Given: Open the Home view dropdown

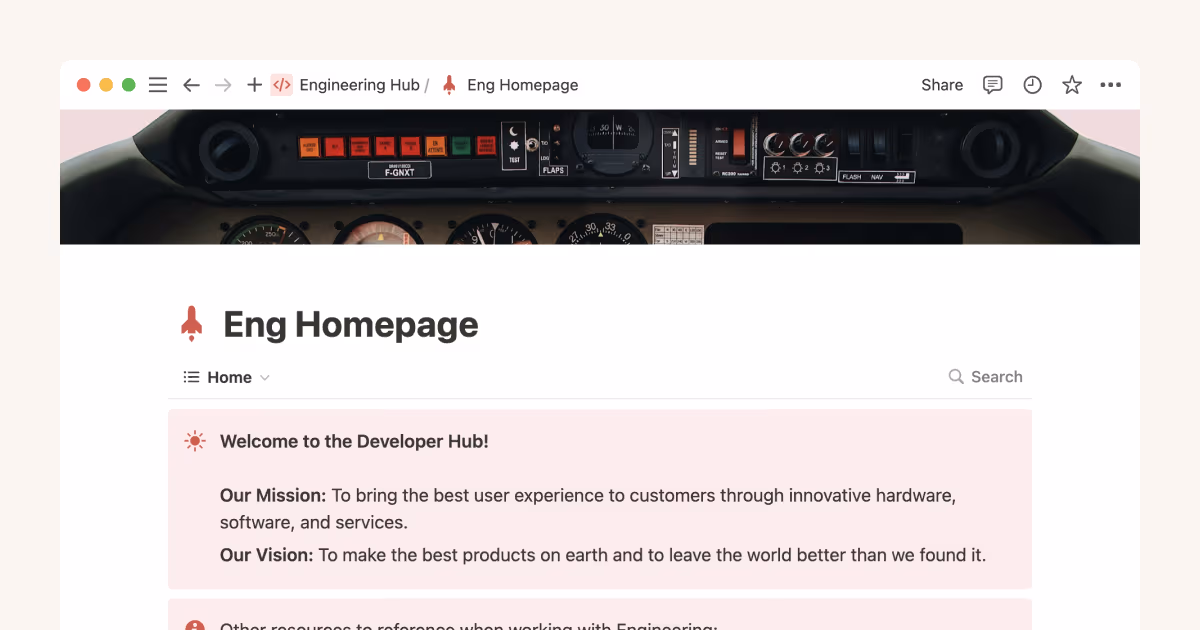Looking at the screenshot, I should coord(264,377).
